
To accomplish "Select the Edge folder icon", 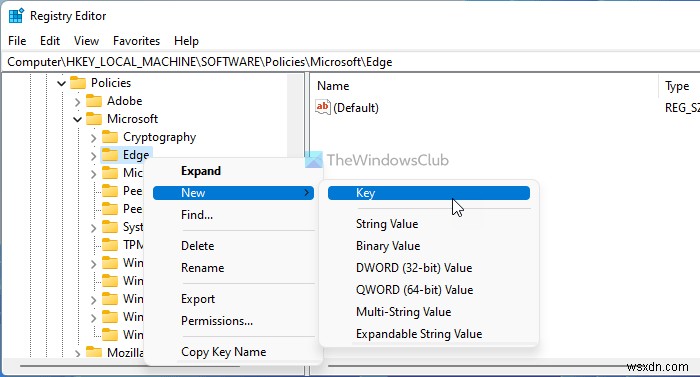I will (x=110, y=155).
